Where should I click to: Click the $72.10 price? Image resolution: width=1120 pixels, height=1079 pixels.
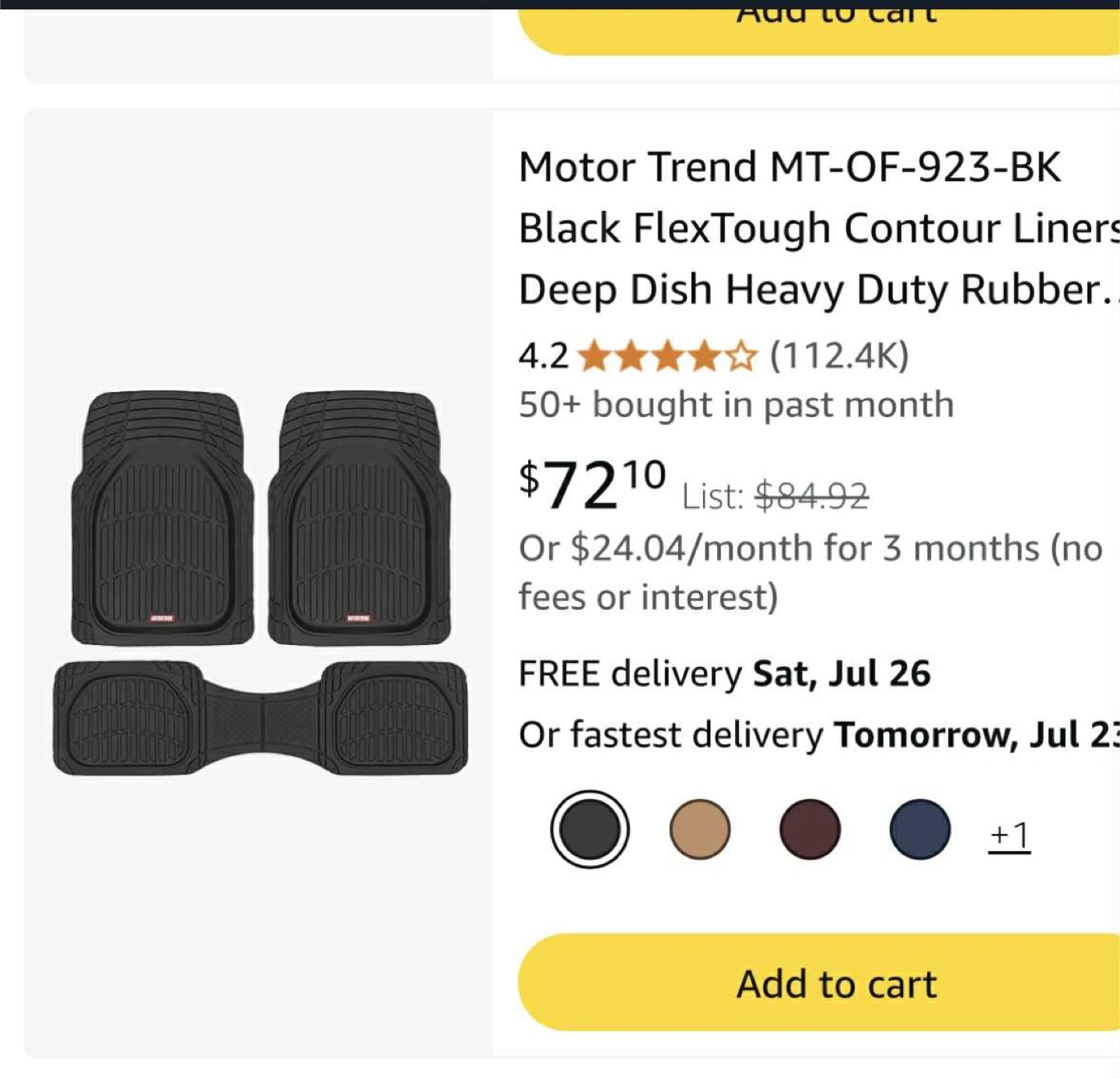coord(593,485)
